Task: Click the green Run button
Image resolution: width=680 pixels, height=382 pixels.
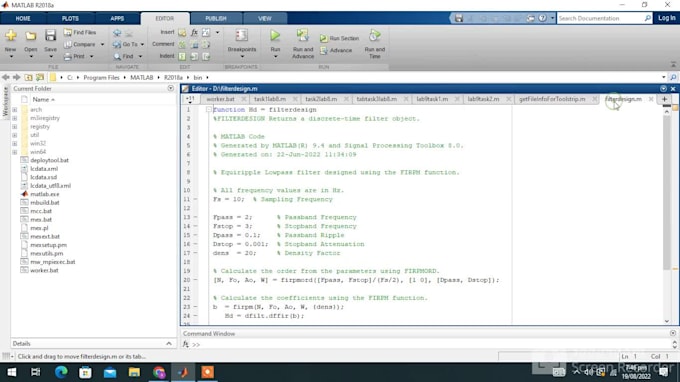Action: click(275, 36)
